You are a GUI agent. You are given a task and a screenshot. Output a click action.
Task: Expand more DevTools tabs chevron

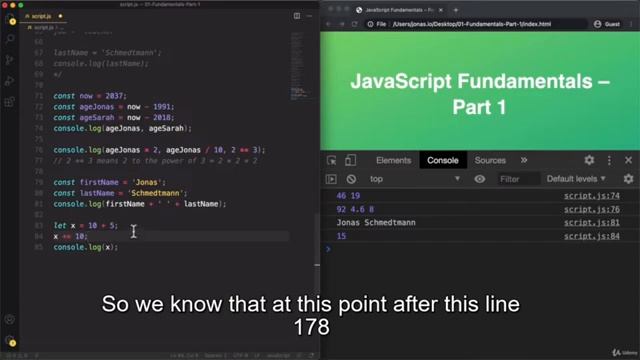coord(524,160)
